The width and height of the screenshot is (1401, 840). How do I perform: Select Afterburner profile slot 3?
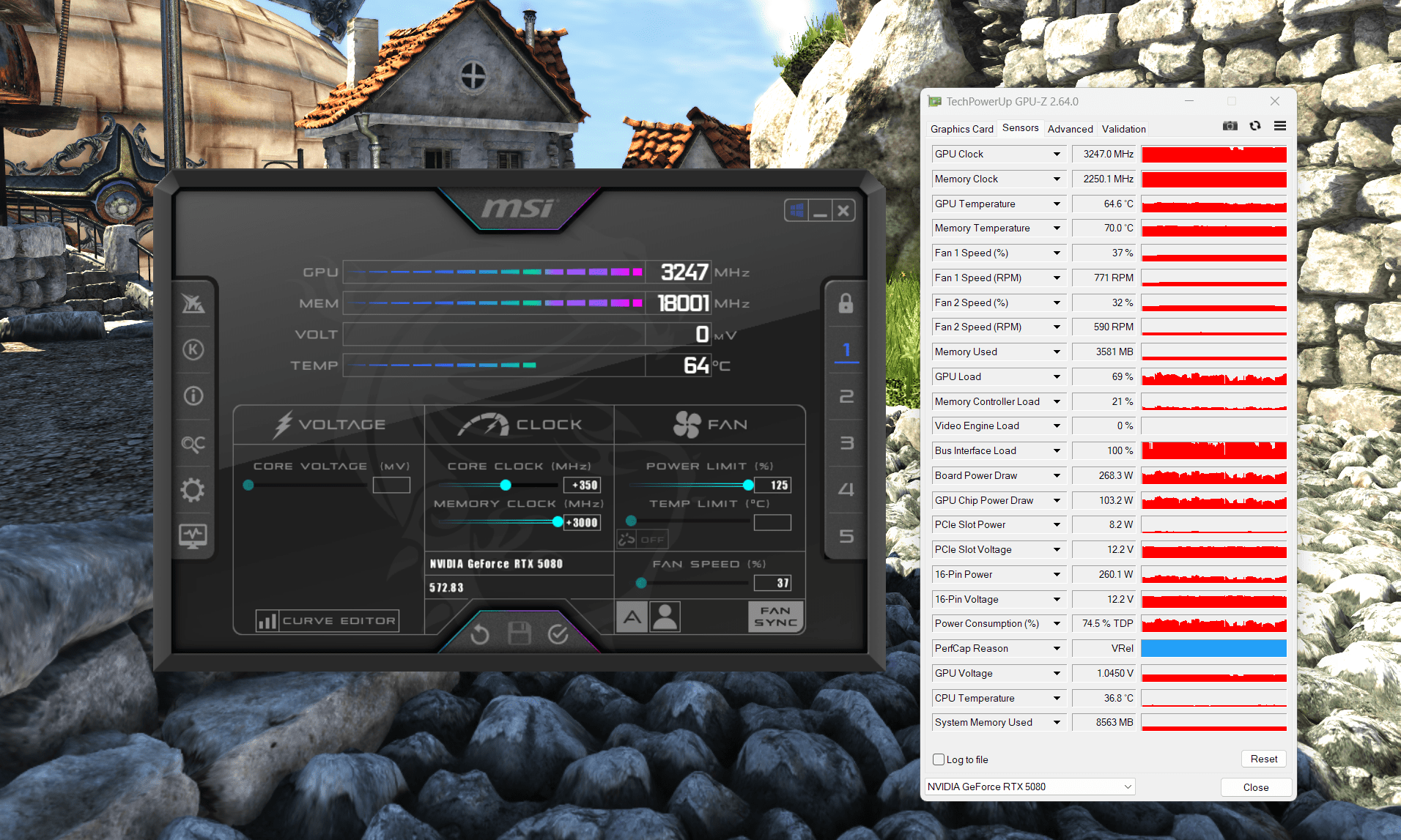[x=846, y=443]
